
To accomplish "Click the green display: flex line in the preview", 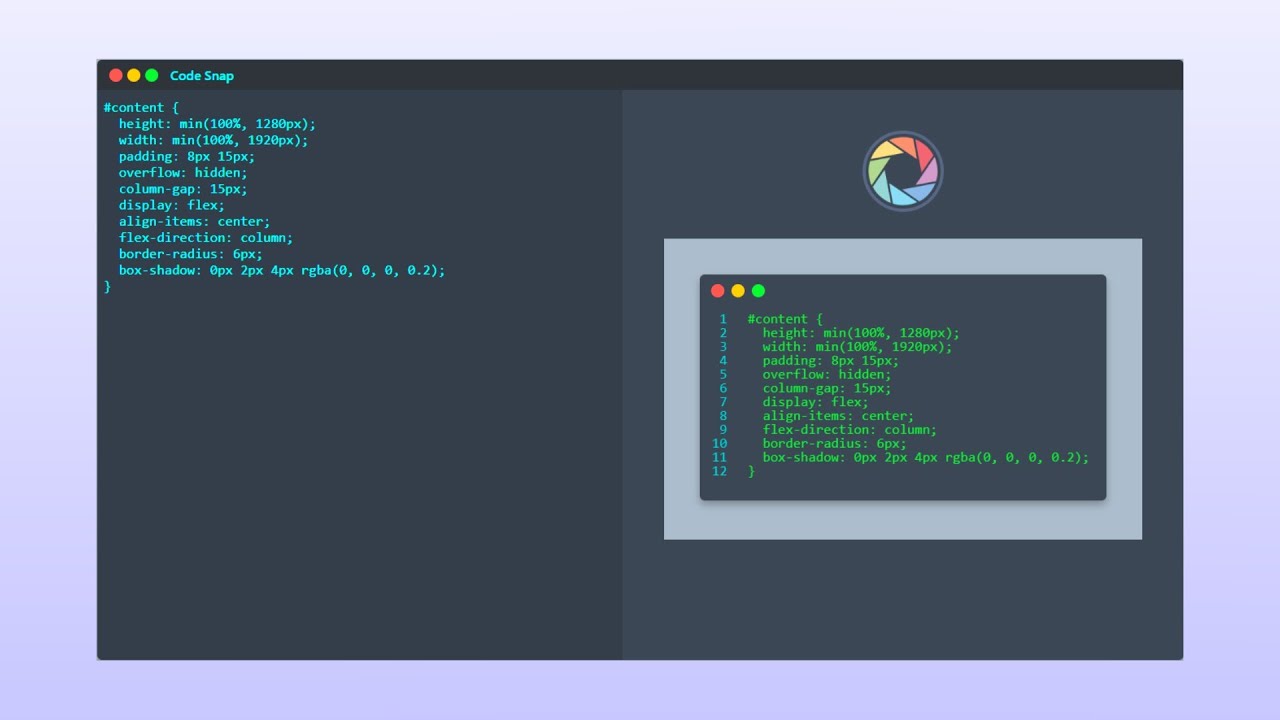I will click(816, 402).
